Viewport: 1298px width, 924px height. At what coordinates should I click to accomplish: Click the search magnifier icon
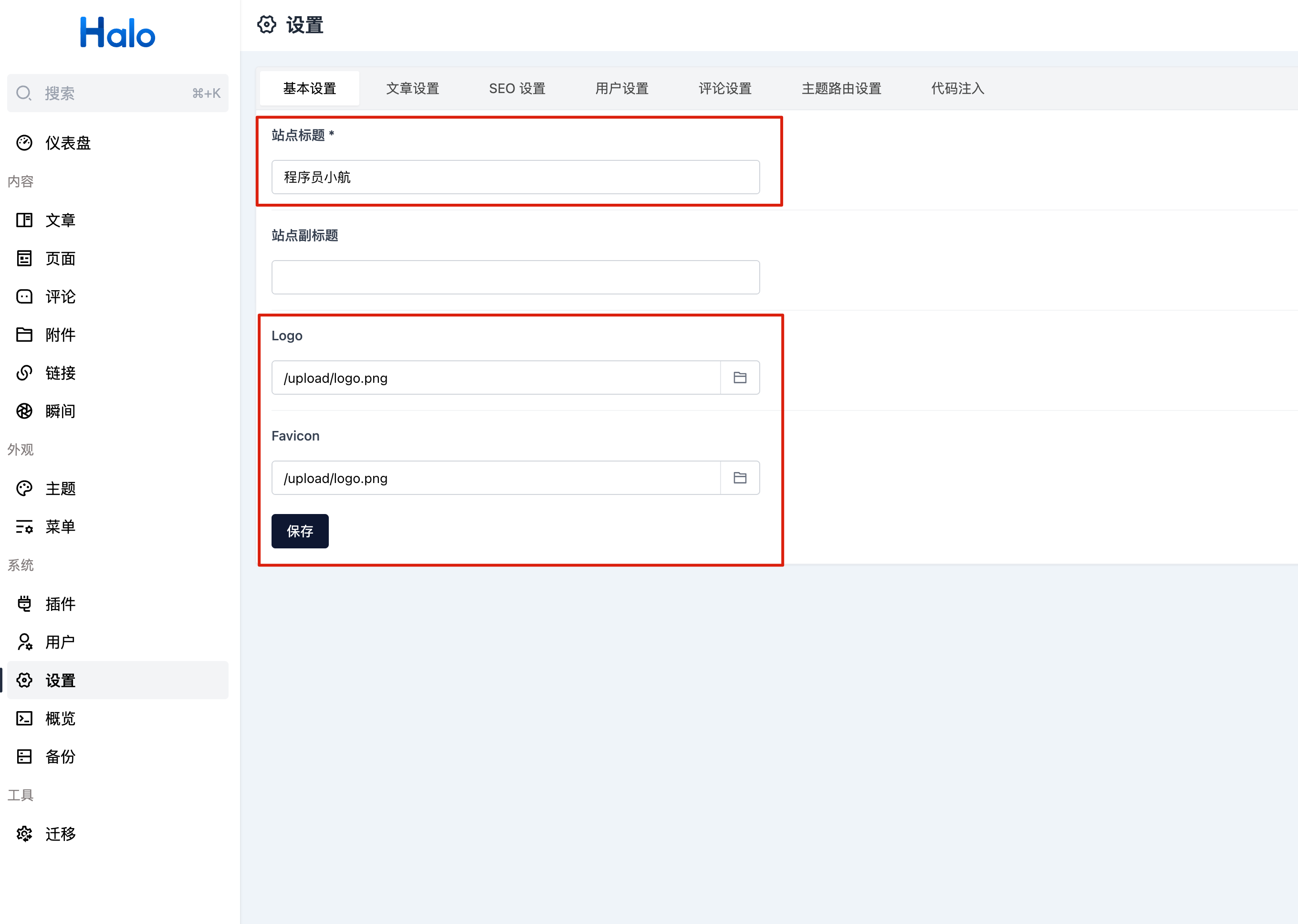click(x=24, y=93)
